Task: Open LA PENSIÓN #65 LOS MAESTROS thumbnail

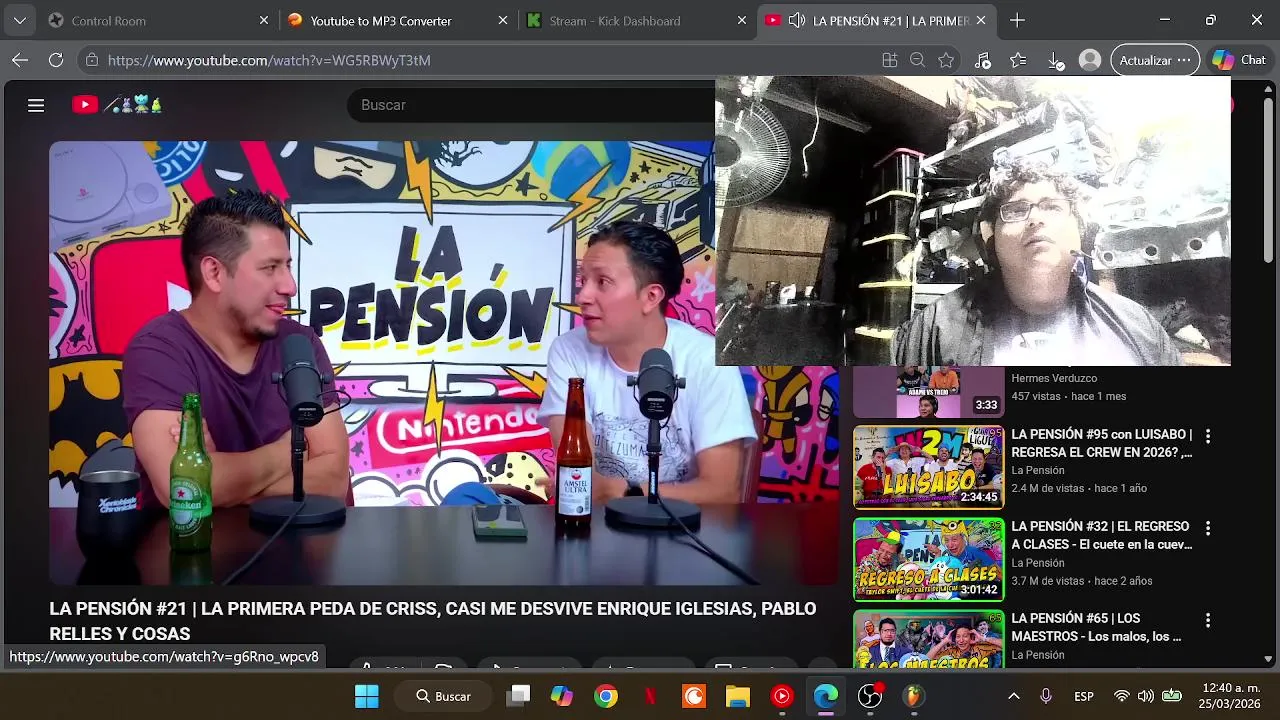Action: tap(928, 639)
